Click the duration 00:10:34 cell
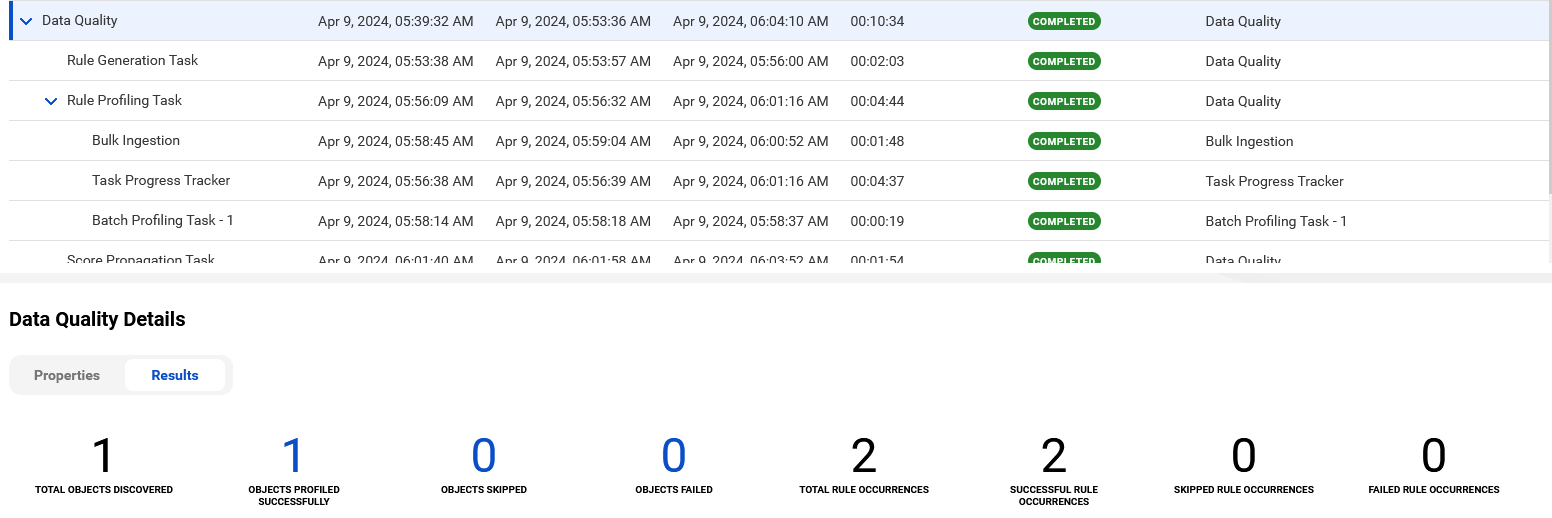The height and width of the screenshot is (518, 1552). click(877, 21)
